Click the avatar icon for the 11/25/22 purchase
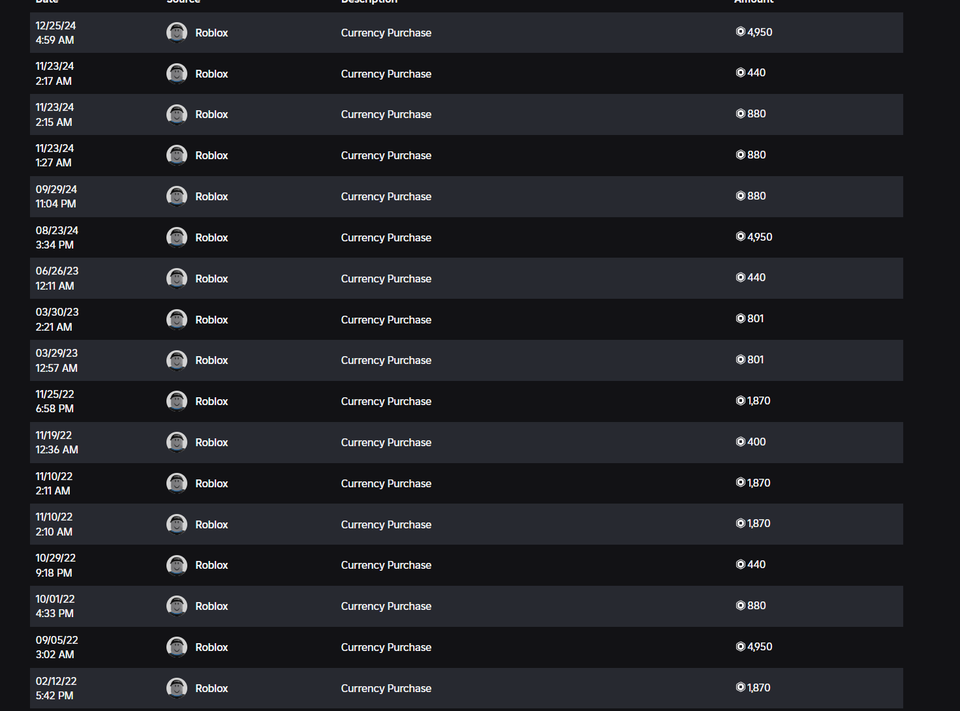Screen dimensions: 960x711 point(177,401)
